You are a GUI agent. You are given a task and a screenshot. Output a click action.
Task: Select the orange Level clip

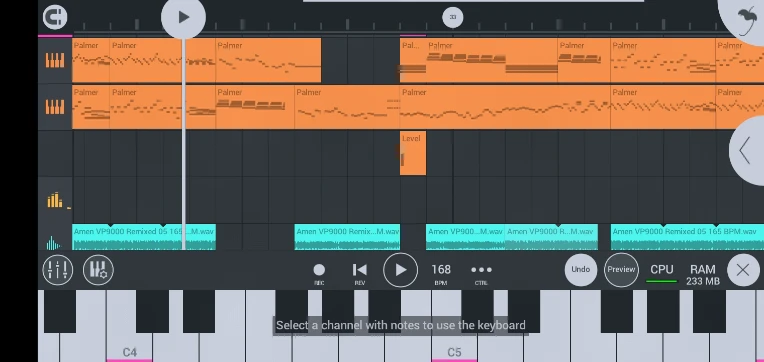click(x=413, y=153)
